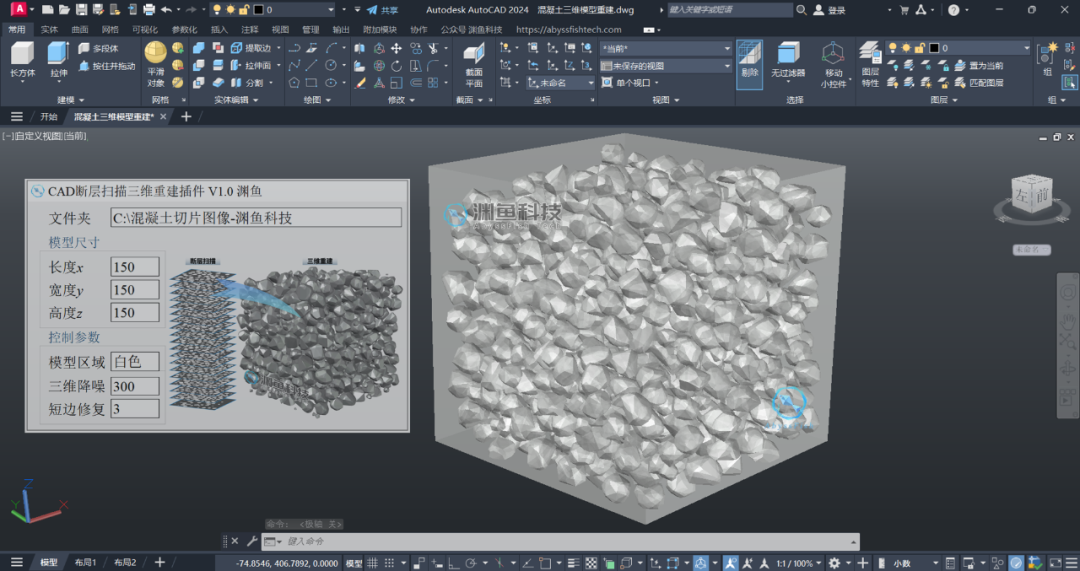Switch to the 可视化 ribbon tab

pos(145,30)
